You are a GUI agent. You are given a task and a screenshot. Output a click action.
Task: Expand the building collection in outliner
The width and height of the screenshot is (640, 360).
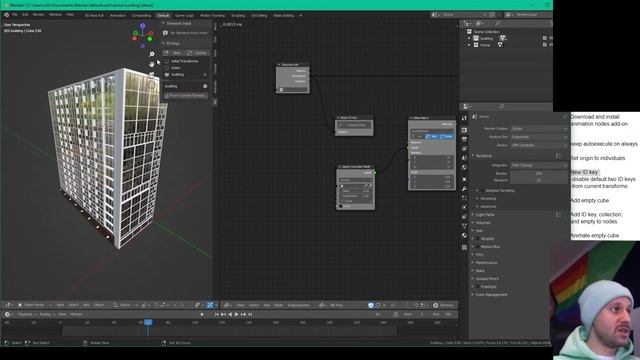point(469,38)
